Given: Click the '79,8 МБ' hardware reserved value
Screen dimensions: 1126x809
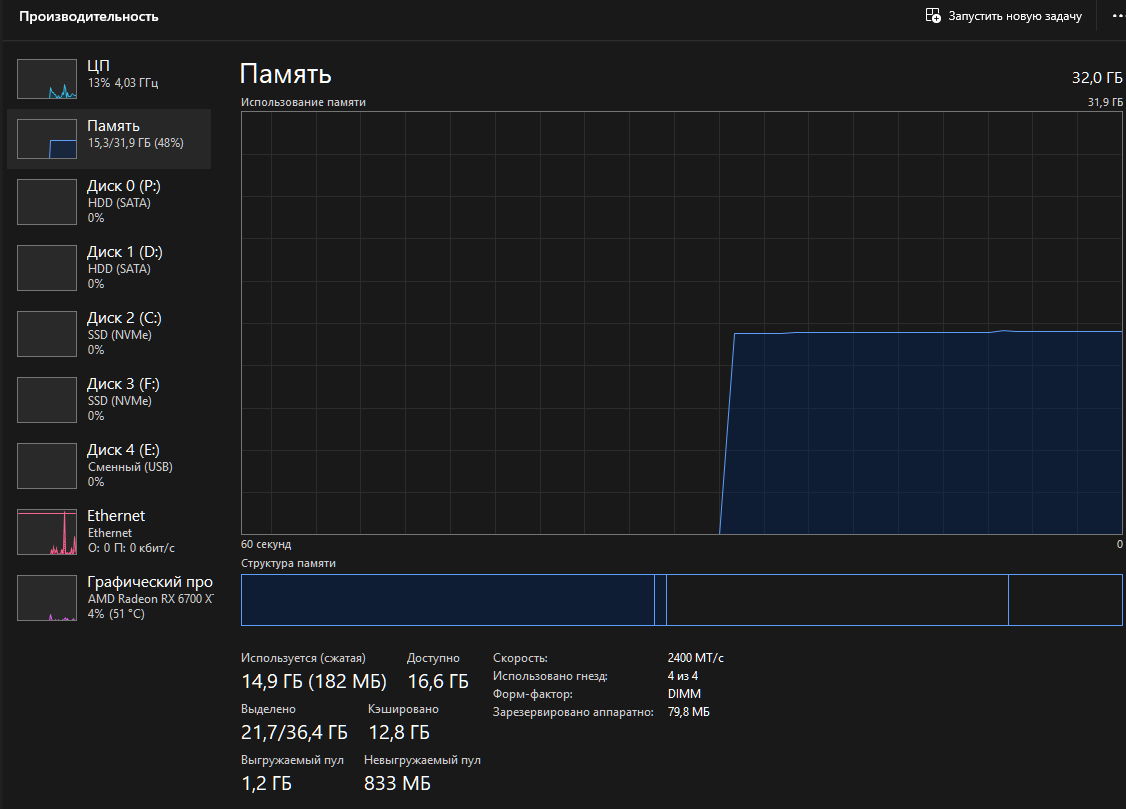Looking at the screenshot, I should pyautogui.click(x=689, y=711).
